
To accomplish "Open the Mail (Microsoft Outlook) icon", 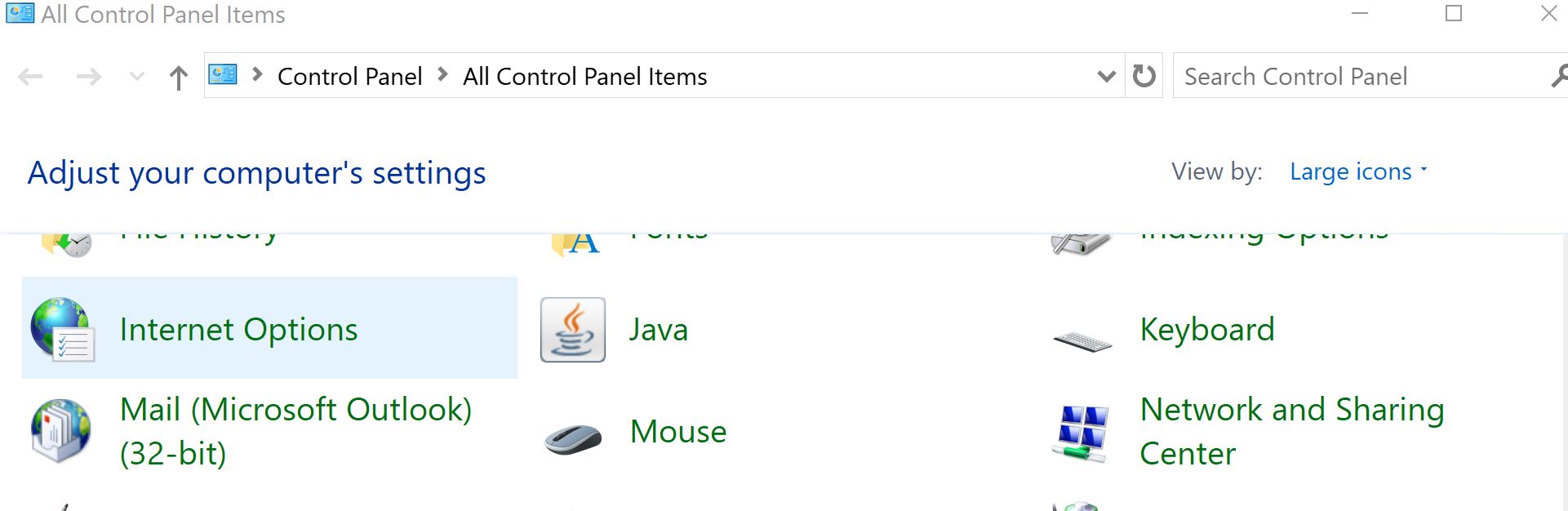I will (x=61, y=430).
